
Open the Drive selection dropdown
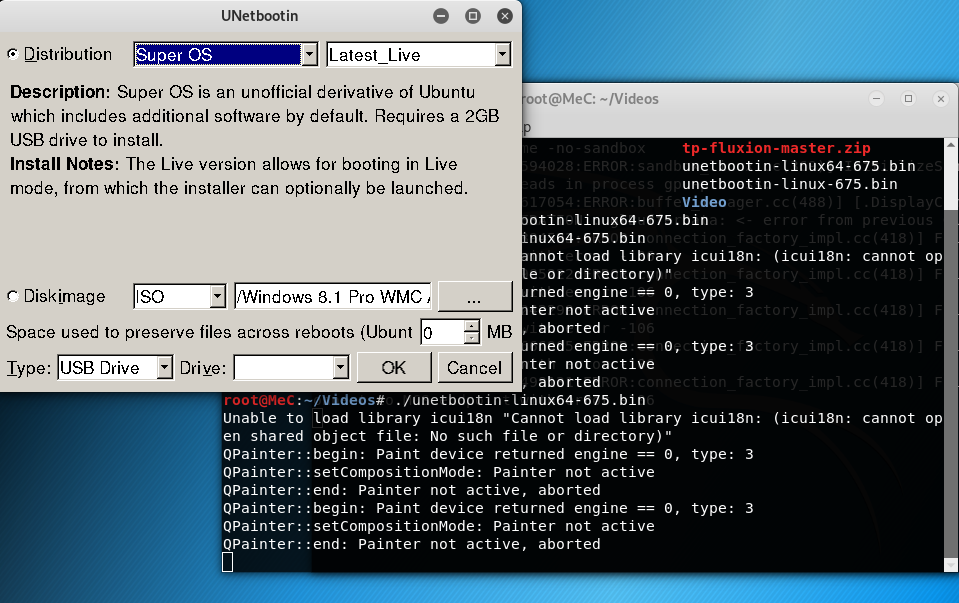point(291,368)
